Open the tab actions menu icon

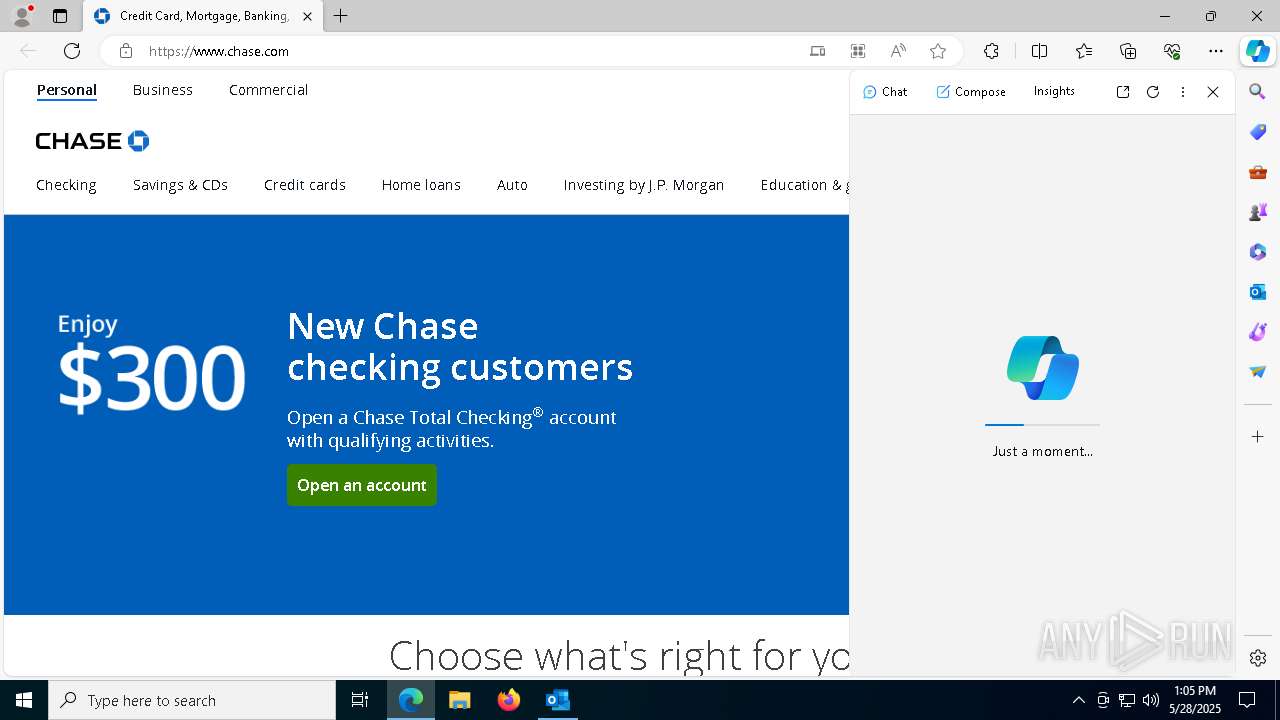[x=60, y=16]
